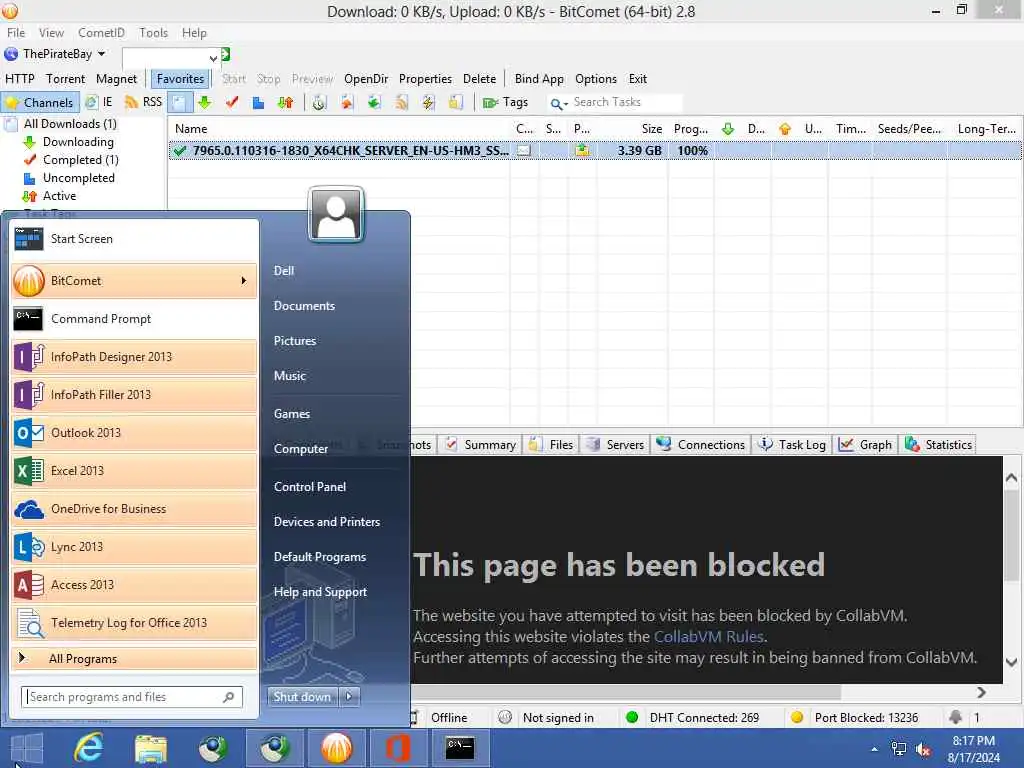Click the green go arrow beside URL box

pos(226,54)
